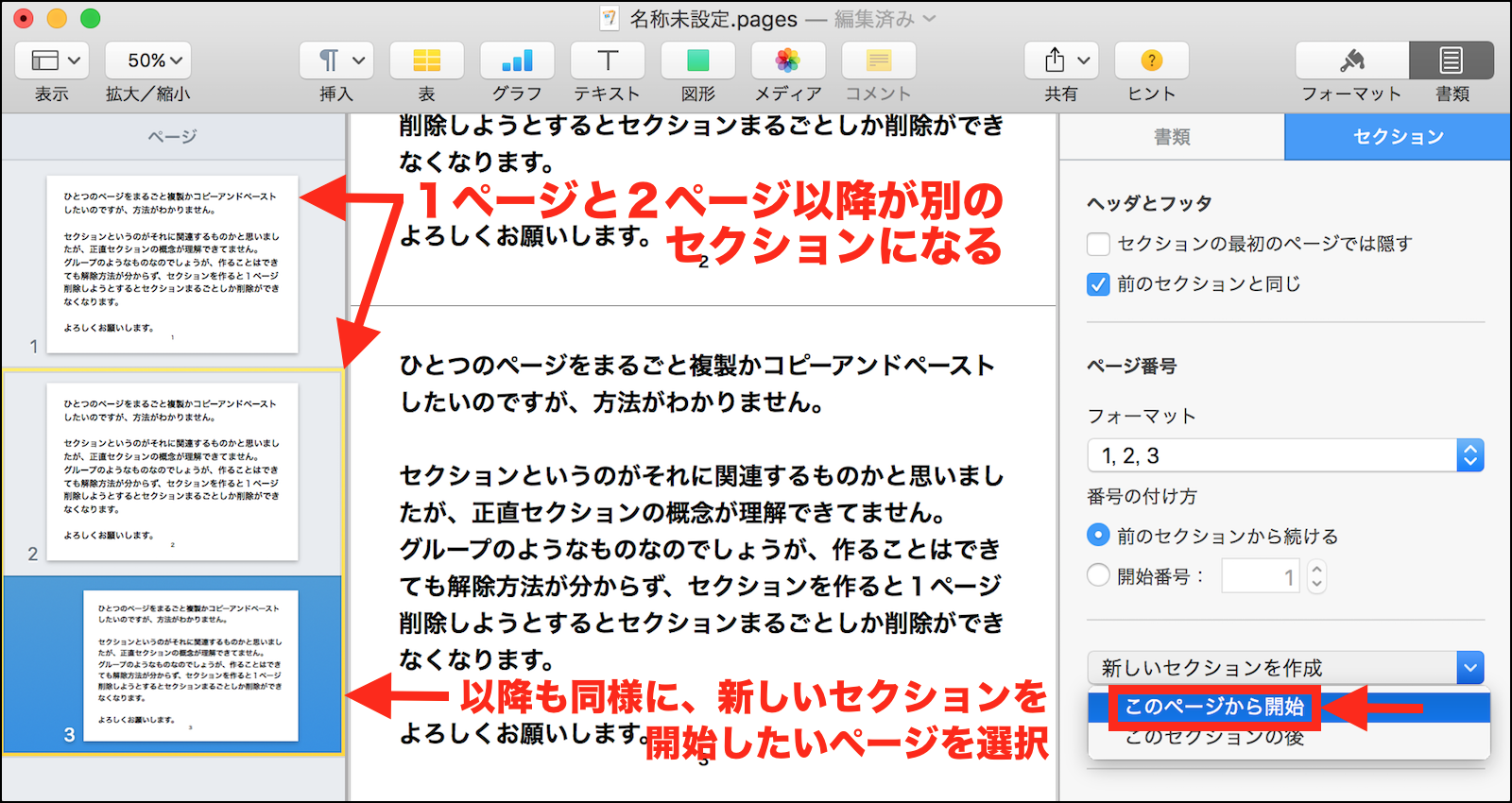Uncheck 前のセクションと同じ checkbox
Screen dimensions: 1512x803
point(1098,284)
